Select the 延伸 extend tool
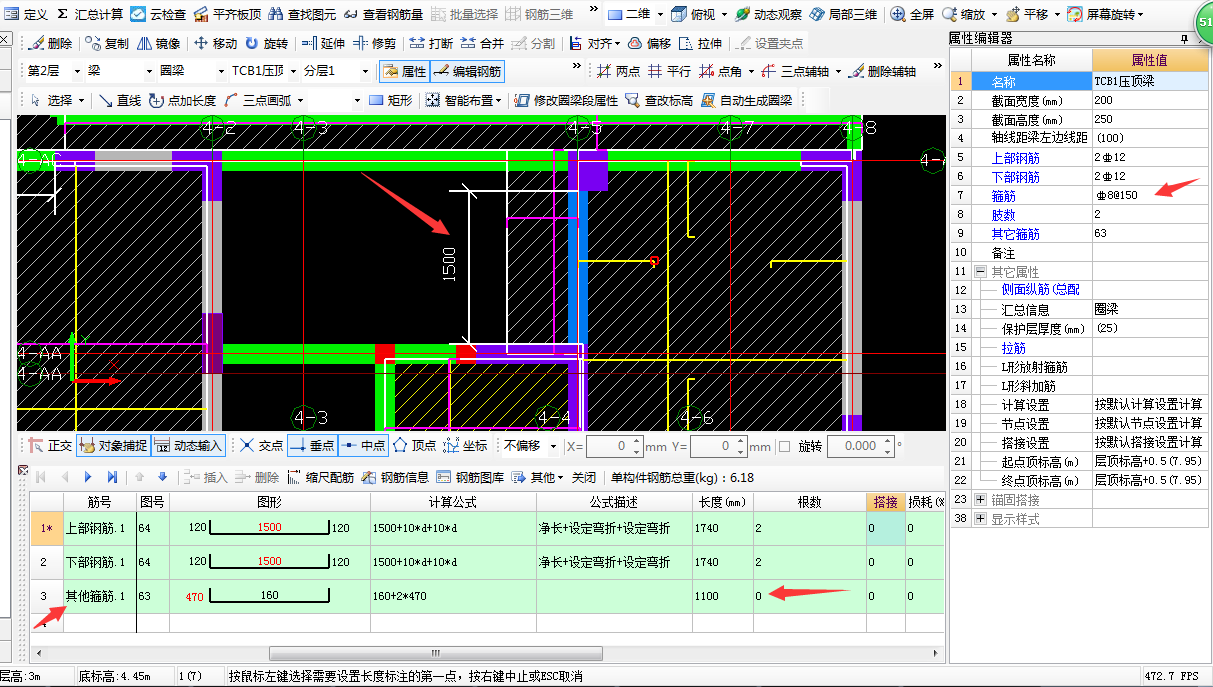The image size is (1213, 687). coord(322,43)
